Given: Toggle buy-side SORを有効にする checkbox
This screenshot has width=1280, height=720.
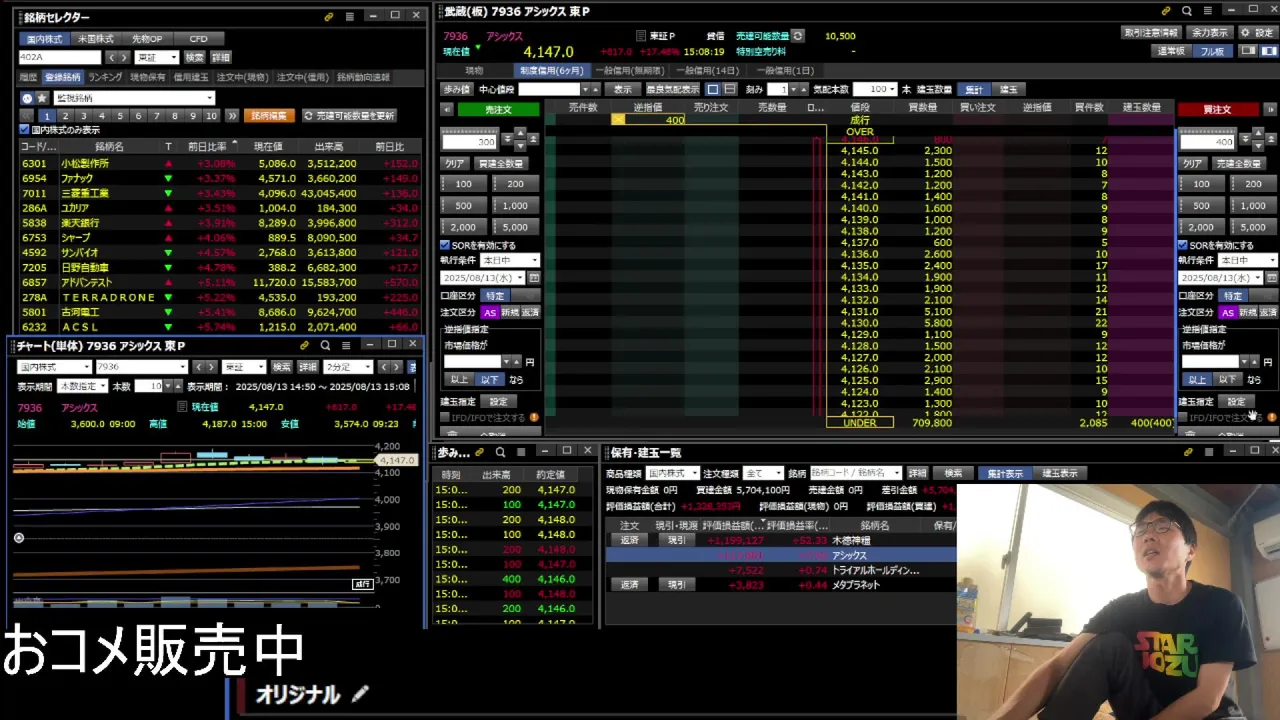Looking at the screenshot, I should point(1183,245).
